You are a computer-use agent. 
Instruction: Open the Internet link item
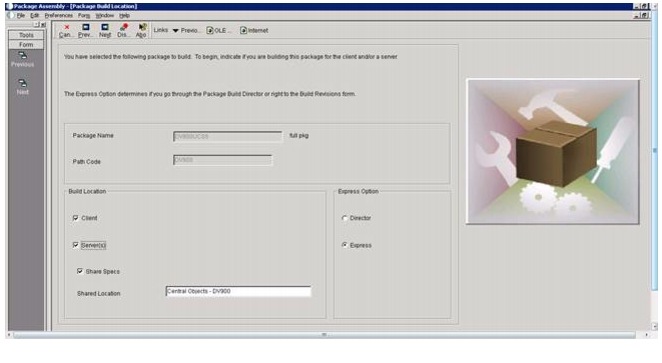(x=254, y=30)
